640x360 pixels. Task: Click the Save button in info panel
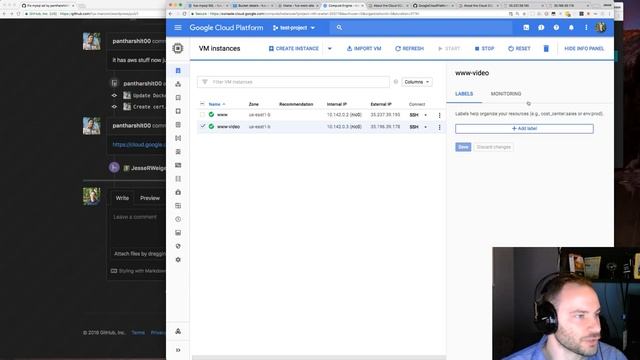point(463,147)
